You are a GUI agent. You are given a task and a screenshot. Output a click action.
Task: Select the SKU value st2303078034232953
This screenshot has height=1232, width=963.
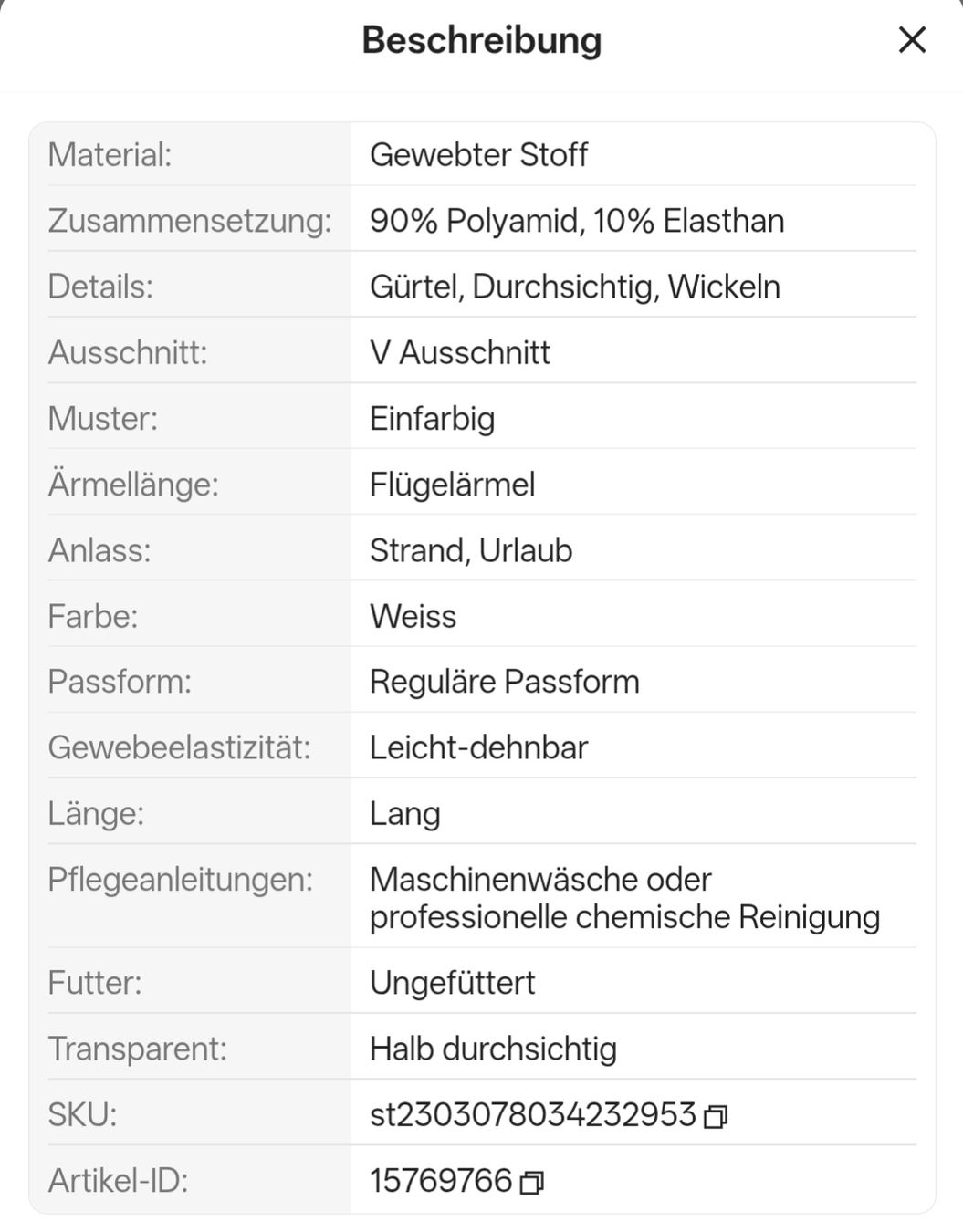click(533, 1115)
